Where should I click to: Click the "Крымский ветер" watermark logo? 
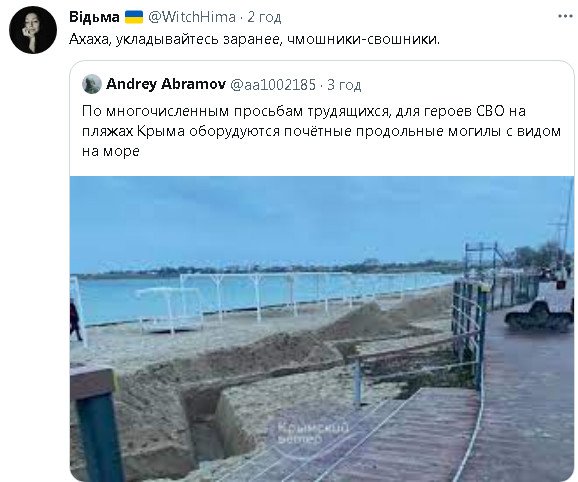pos(309,433)
